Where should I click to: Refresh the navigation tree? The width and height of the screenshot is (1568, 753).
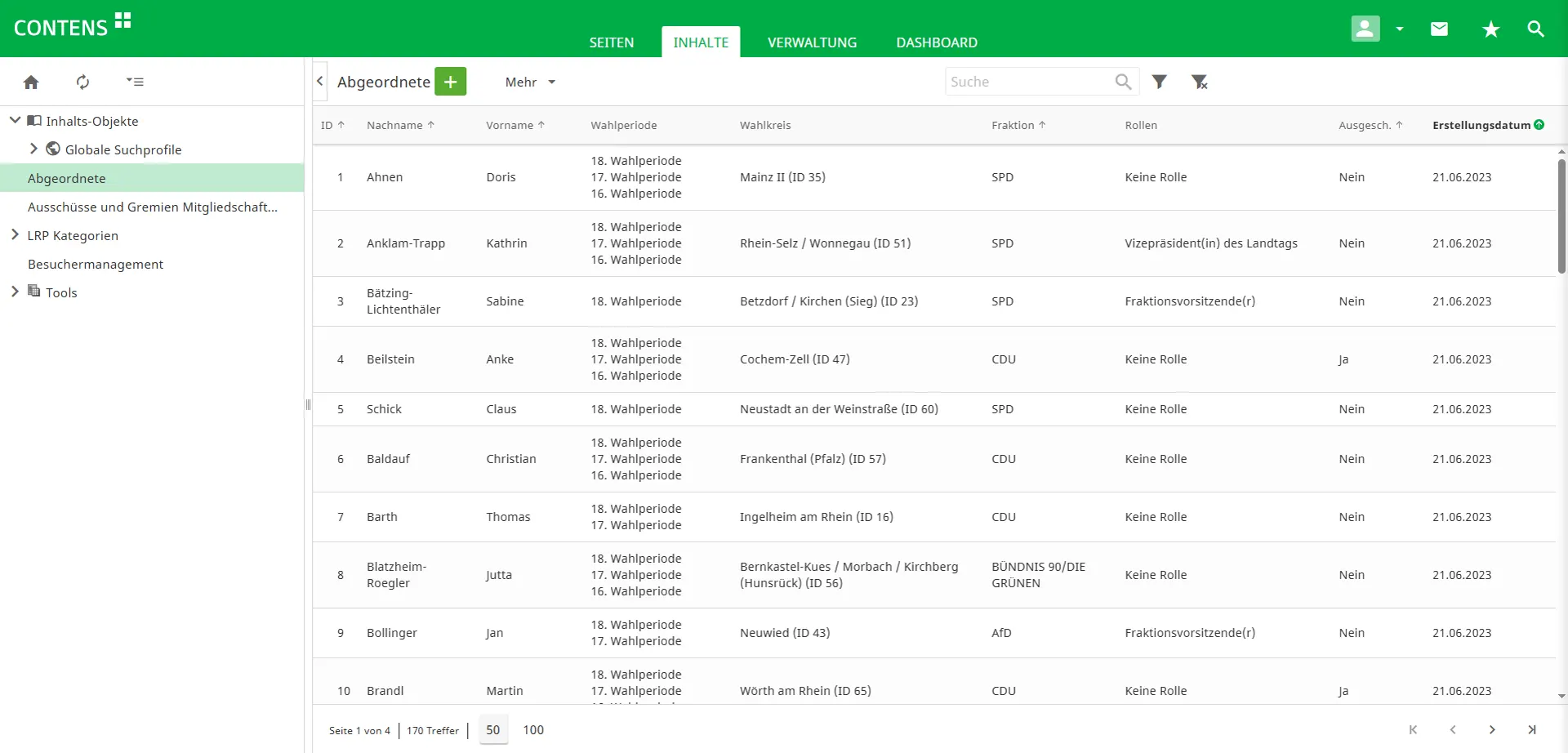pos(82,82)
